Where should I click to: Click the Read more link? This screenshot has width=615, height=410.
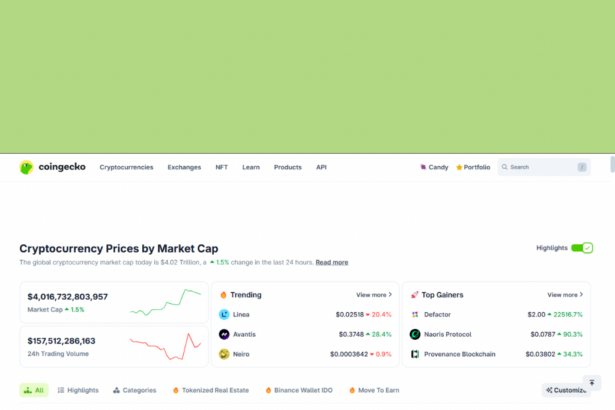pyautogui.click(x=332, y=262)
